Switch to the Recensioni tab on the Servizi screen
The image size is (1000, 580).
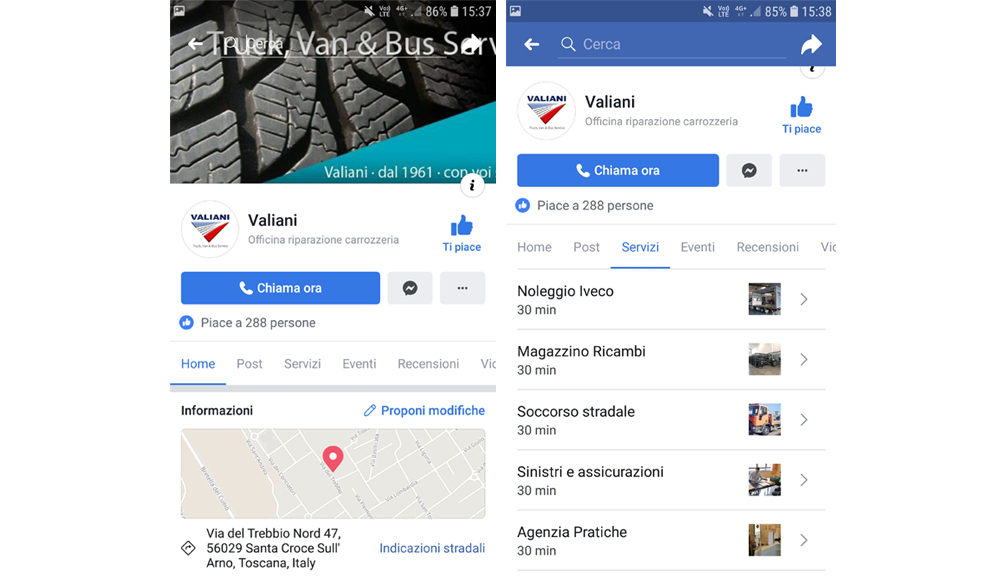[767, 247]
